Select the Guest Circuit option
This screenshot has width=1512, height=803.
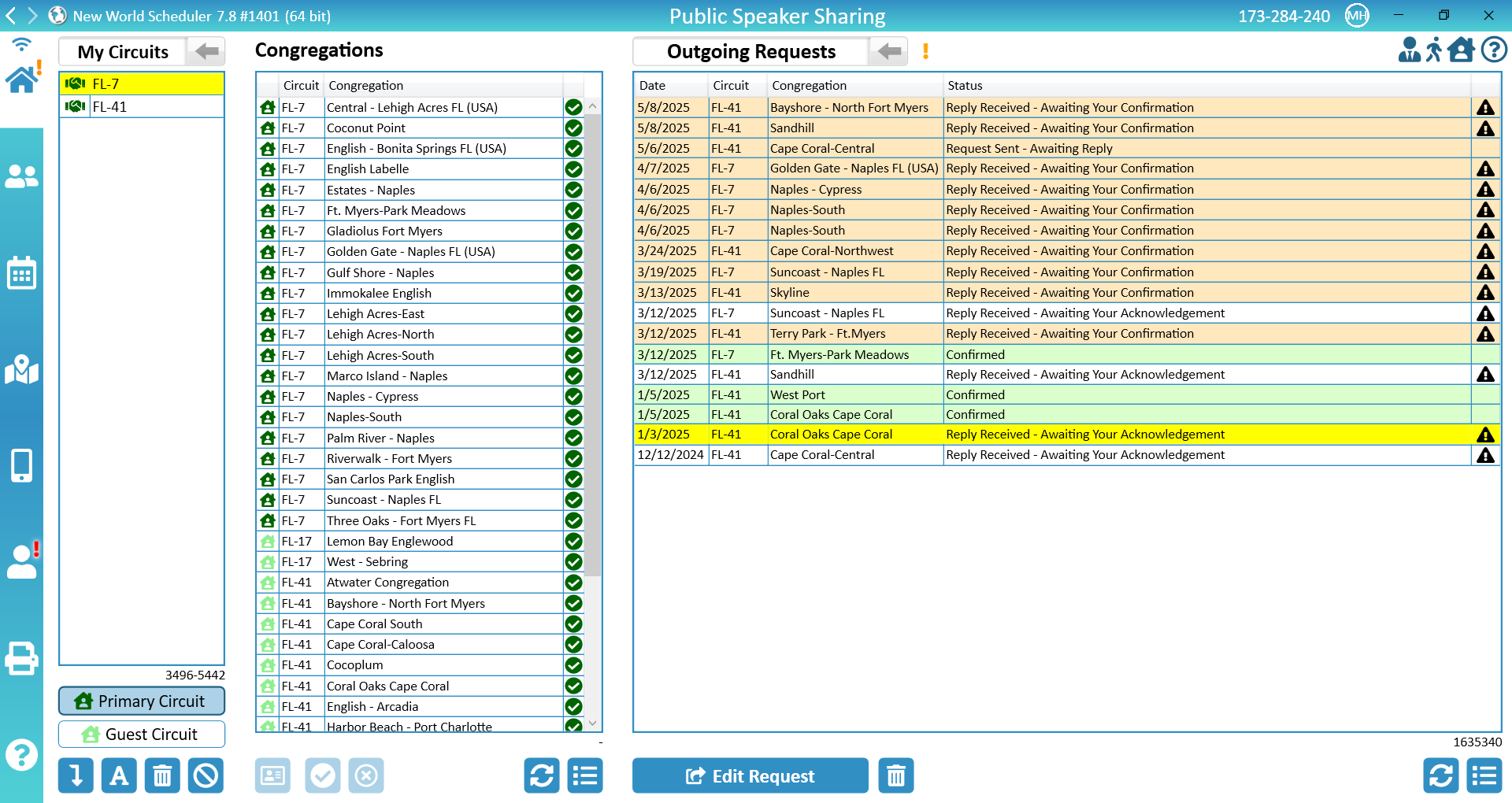coord(142,734)
